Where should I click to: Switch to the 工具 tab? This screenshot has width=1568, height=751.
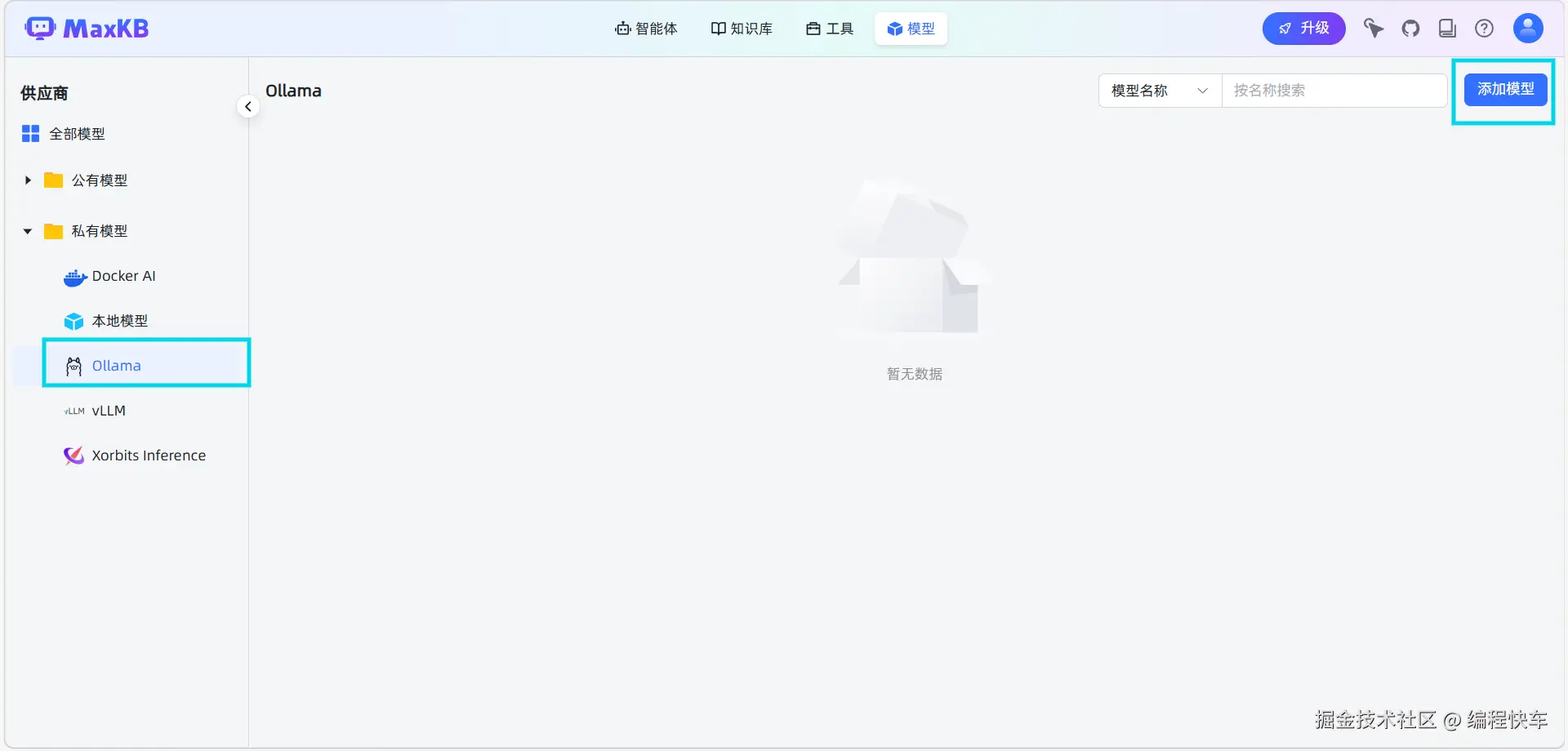(x=830, y=29)
